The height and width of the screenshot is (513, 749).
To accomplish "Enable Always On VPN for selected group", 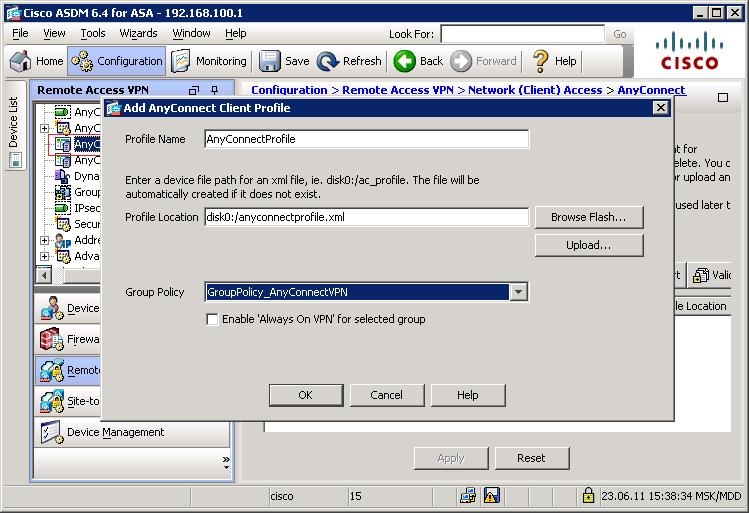I will click(x=212, y=319).
